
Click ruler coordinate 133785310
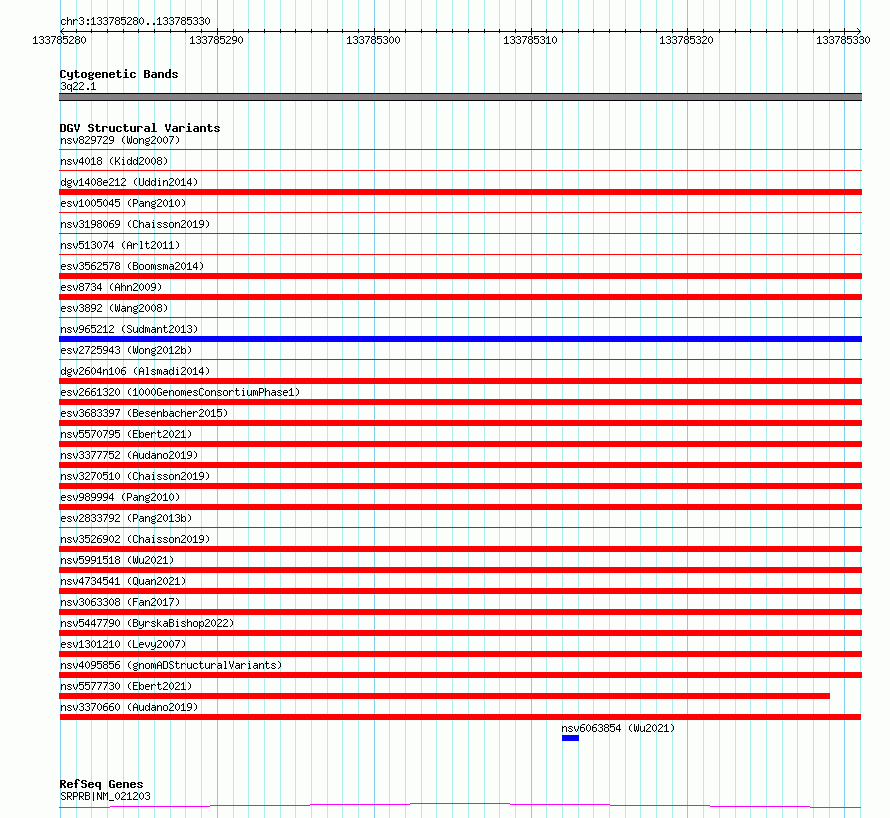pyautogui.click(x=530, y=40)
